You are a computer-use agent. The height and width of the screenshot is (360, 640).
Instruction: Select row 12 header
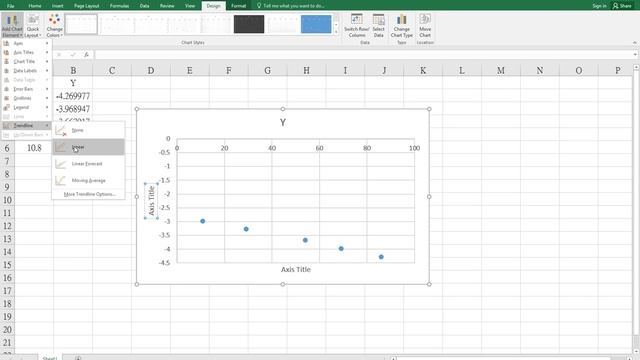7,226
